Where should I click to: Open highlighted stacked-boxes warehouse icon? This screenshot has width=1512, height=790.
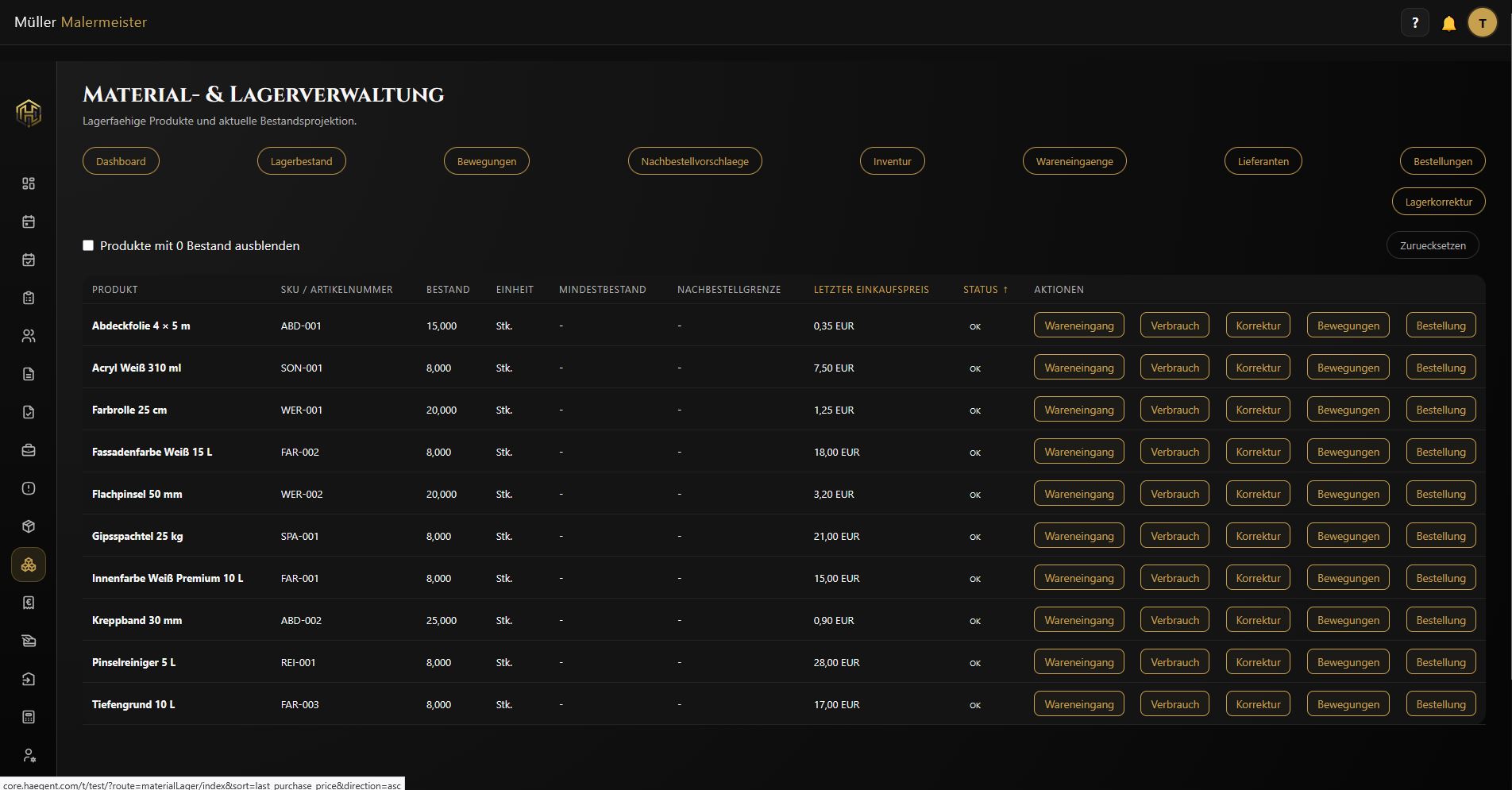click(x=29, y=565)
